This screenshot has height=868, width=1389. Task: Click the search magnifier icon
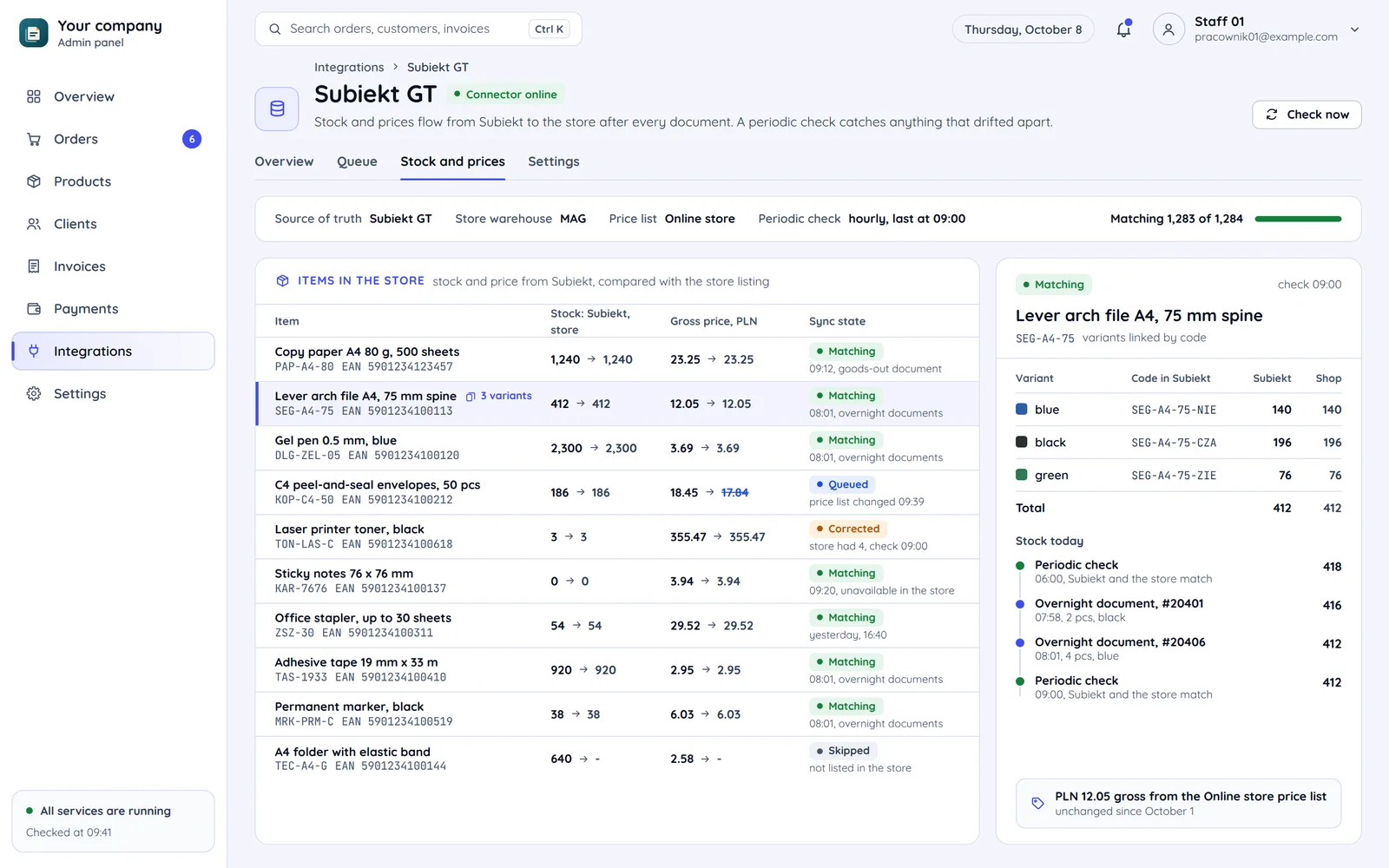[274, 29]
